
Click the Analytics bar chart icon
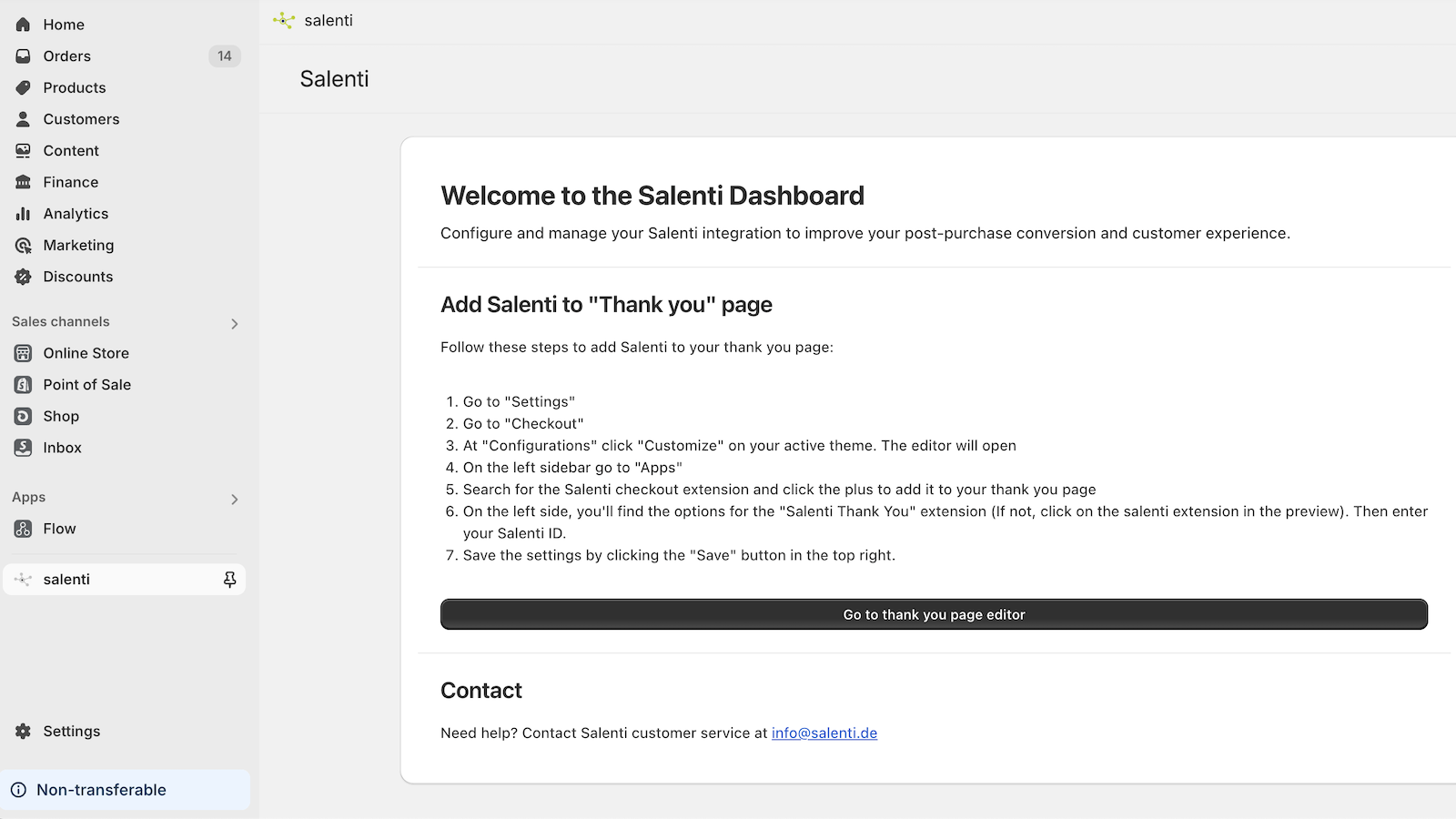(24, 214)
